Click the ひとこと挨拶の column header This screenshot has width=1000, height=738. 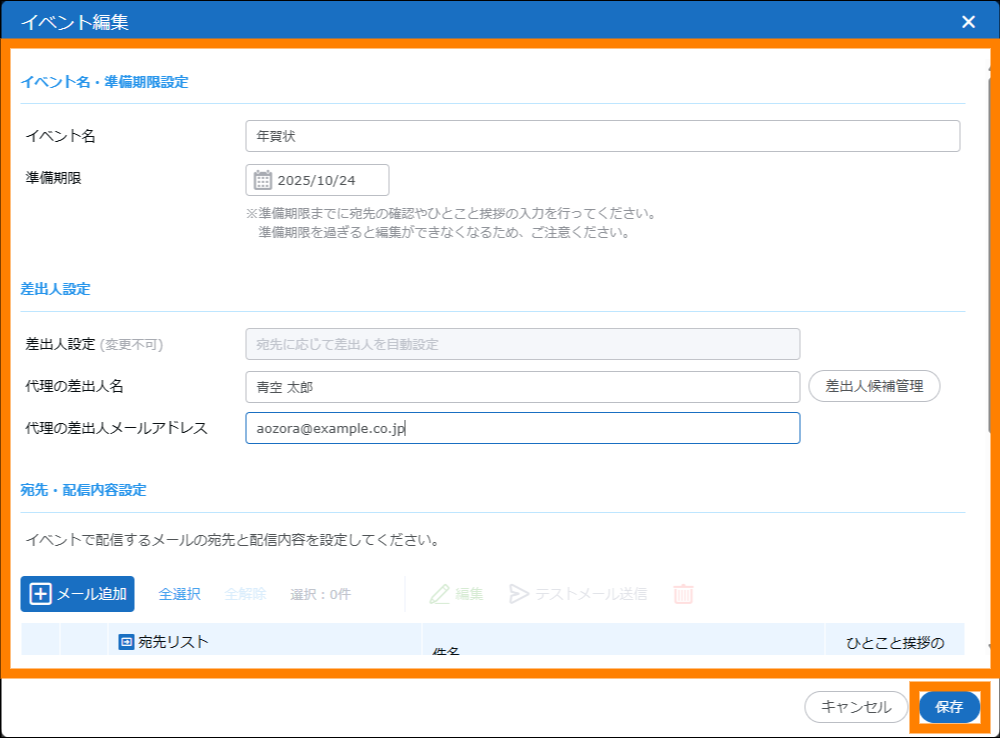[x=895, y=642]
